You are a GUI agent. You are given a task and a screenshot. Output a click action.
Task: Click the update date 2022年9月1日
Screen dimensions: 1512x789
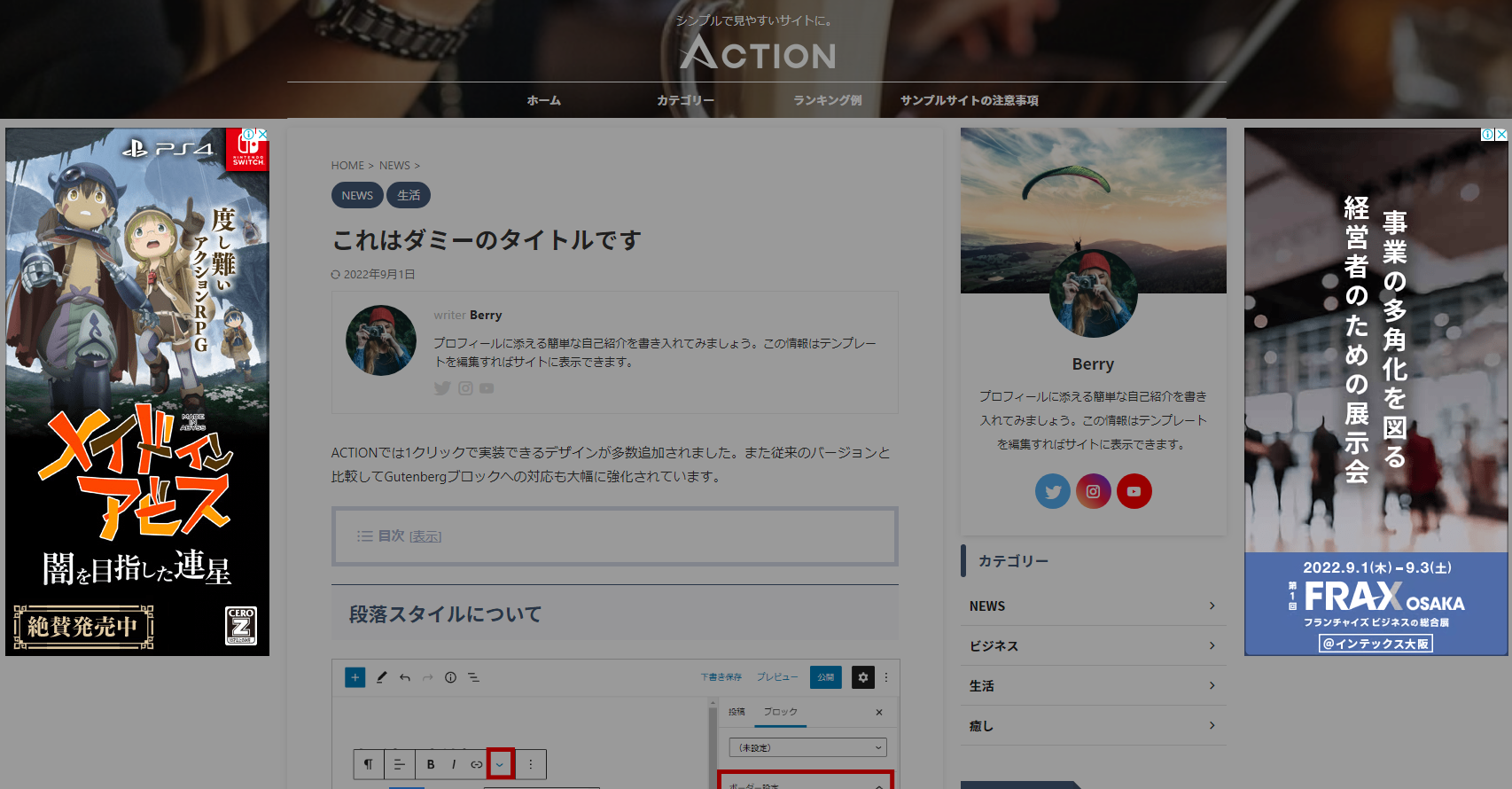pyautogui.click(x=379, y=275)
